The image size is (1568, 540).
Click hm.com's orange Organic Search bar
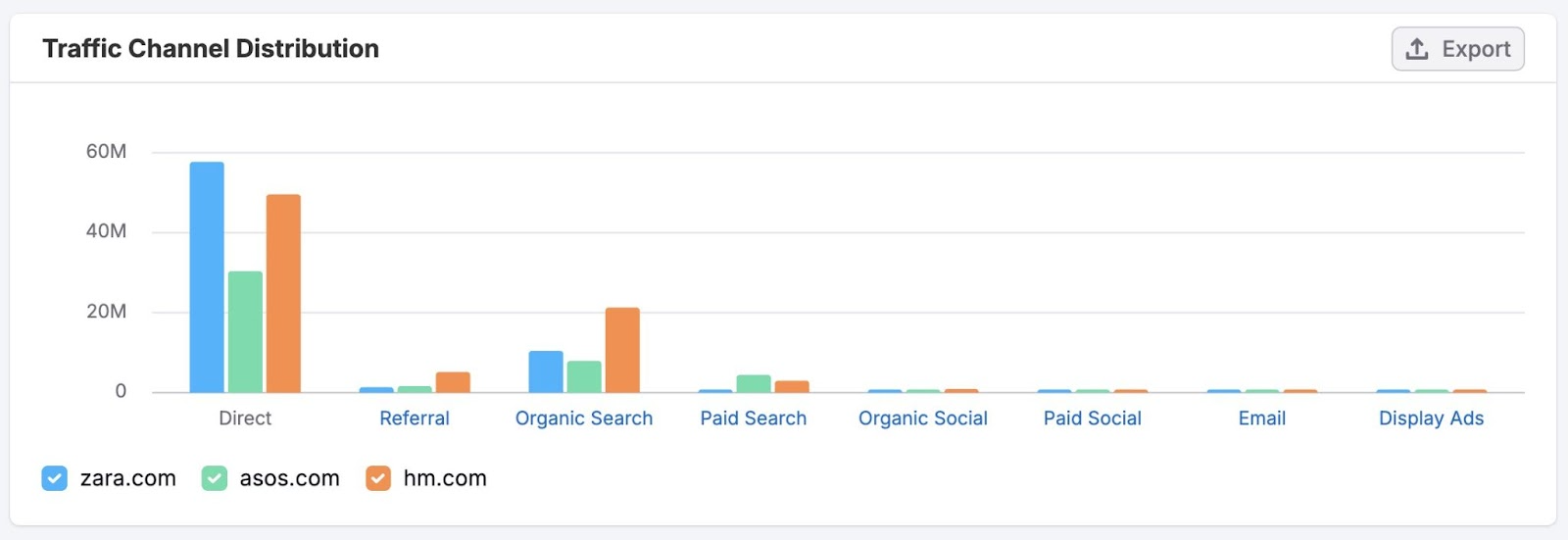[x=622, y=351]
